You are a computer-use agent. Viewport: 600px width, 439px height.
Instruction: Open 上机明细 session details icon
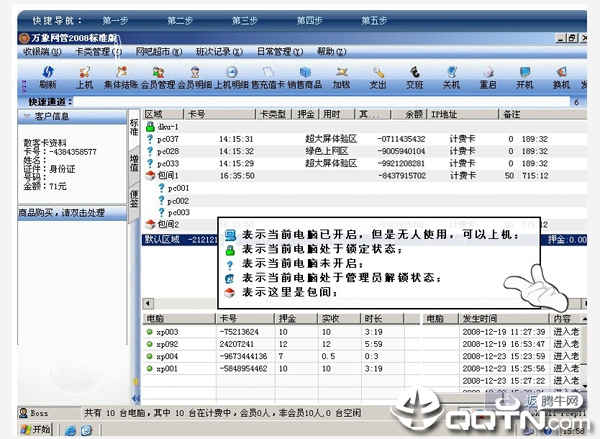tap(231, 72)
